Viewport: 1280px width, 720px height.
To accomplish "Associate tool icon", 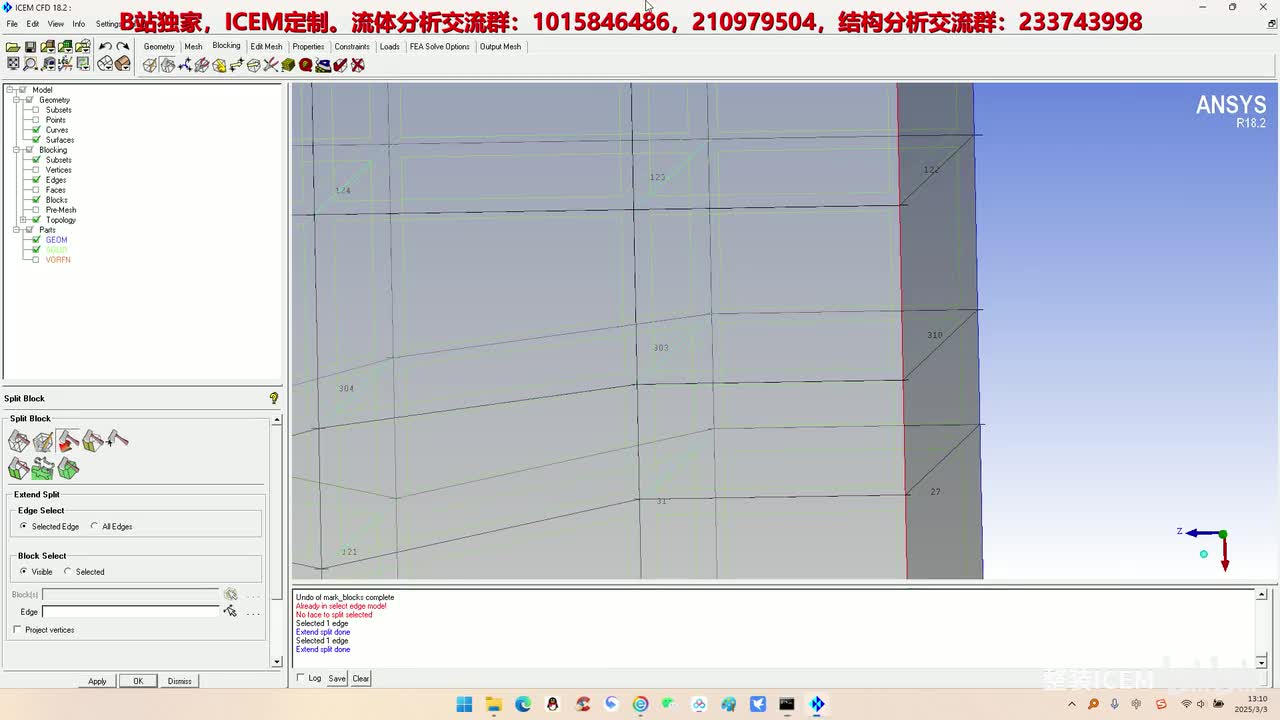I will 219,65.
